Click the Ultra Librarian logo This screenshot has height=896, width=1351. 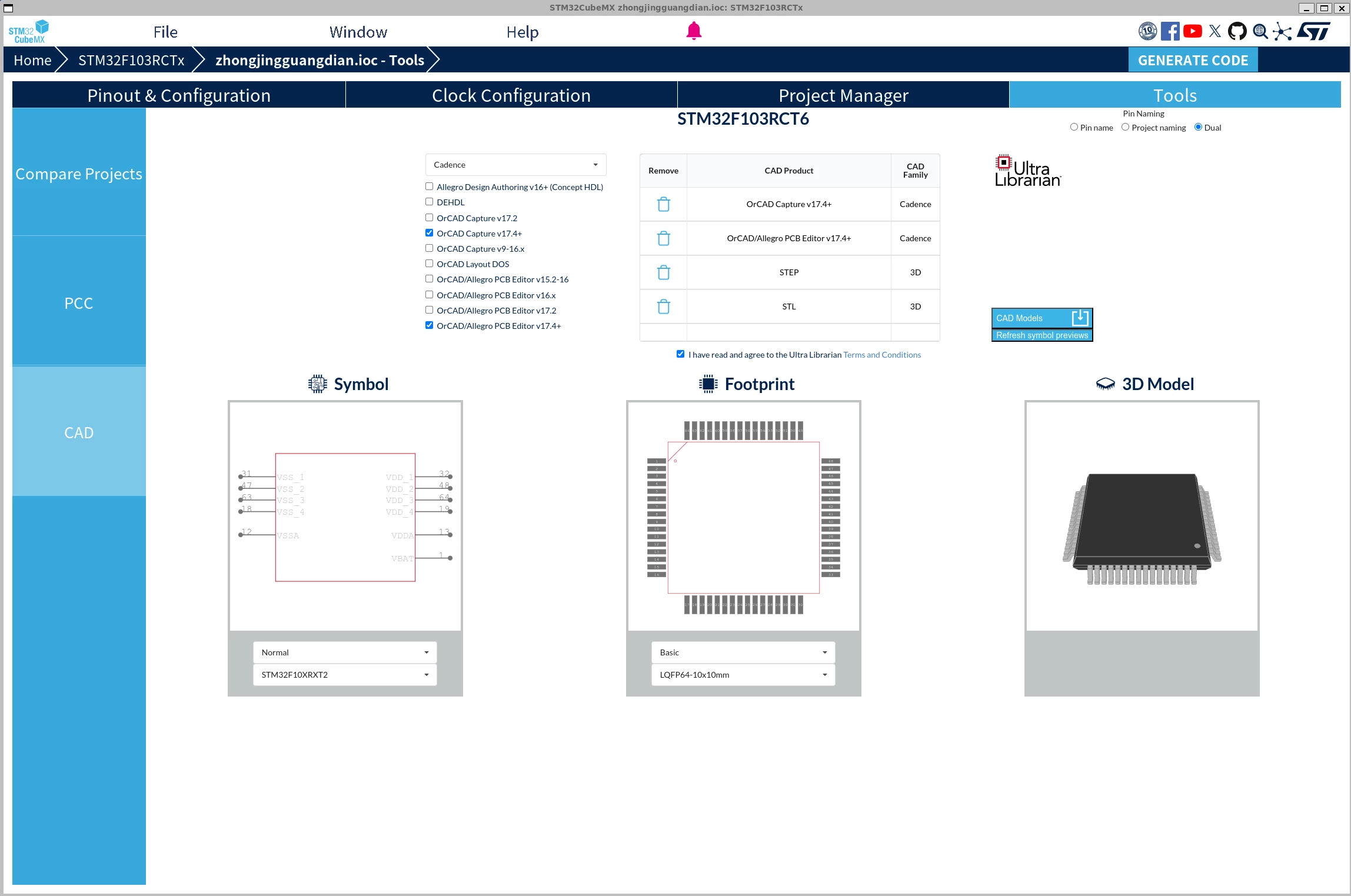point(1027,171)
